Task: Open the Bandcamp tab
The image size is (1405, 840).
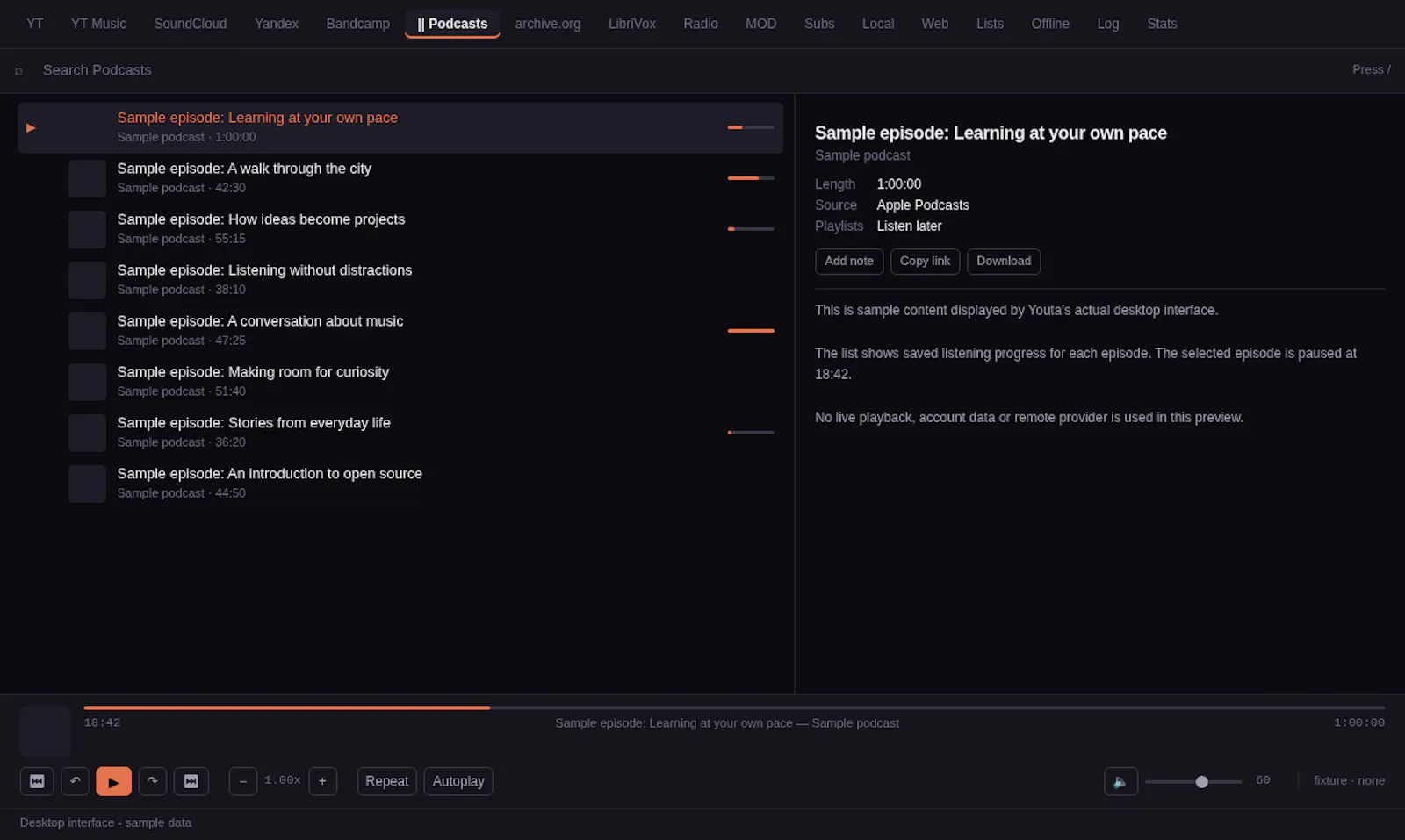Action: click(358, 24)
